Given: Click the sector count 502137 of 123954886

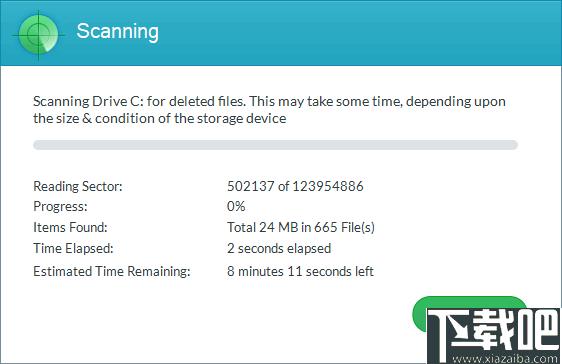Looking at the screenshot, I should coord(295,186).
